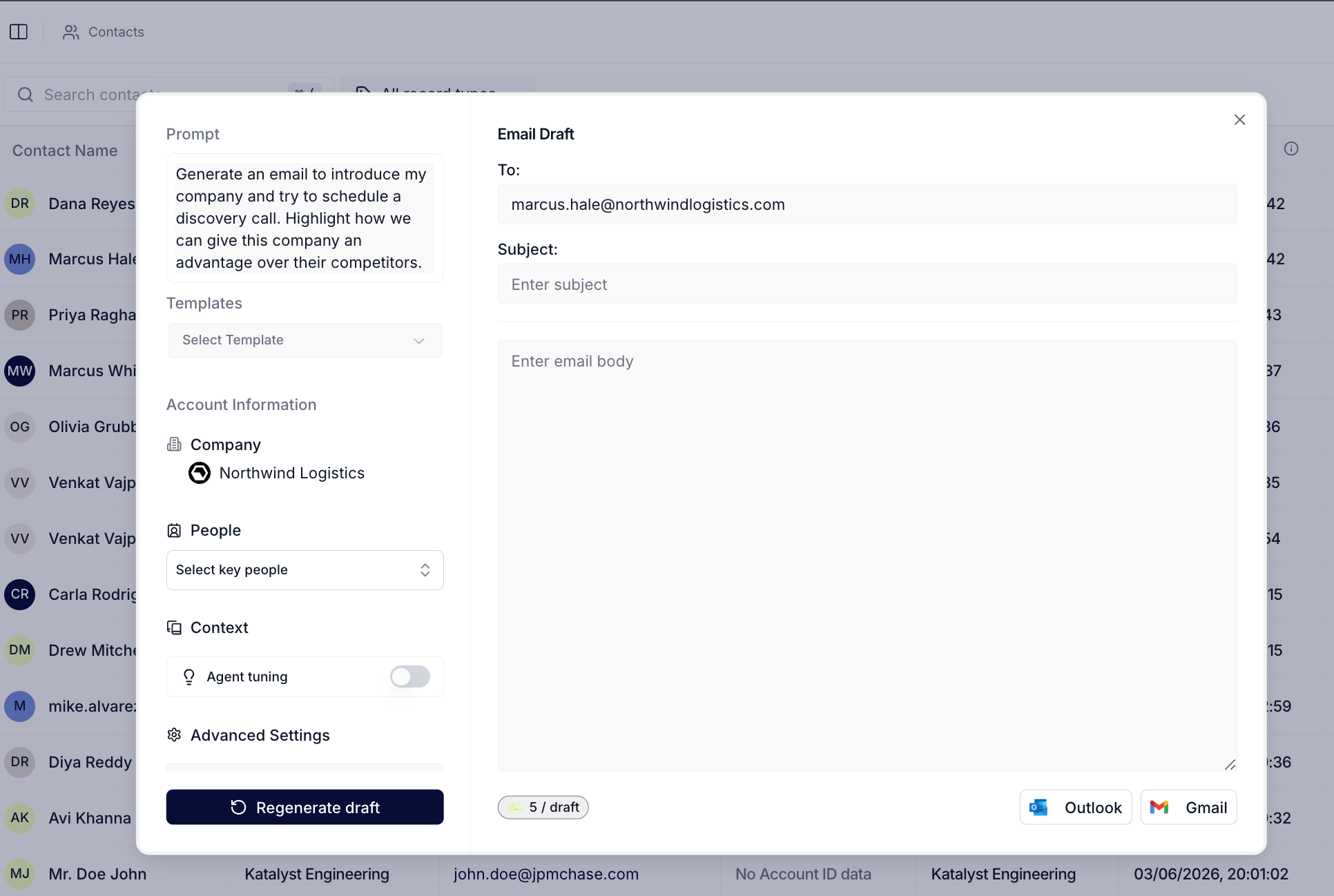Viewport: 1334px width, 896px height.
Task: Click the MW avatar badge
Action: [x=20, y=371]
